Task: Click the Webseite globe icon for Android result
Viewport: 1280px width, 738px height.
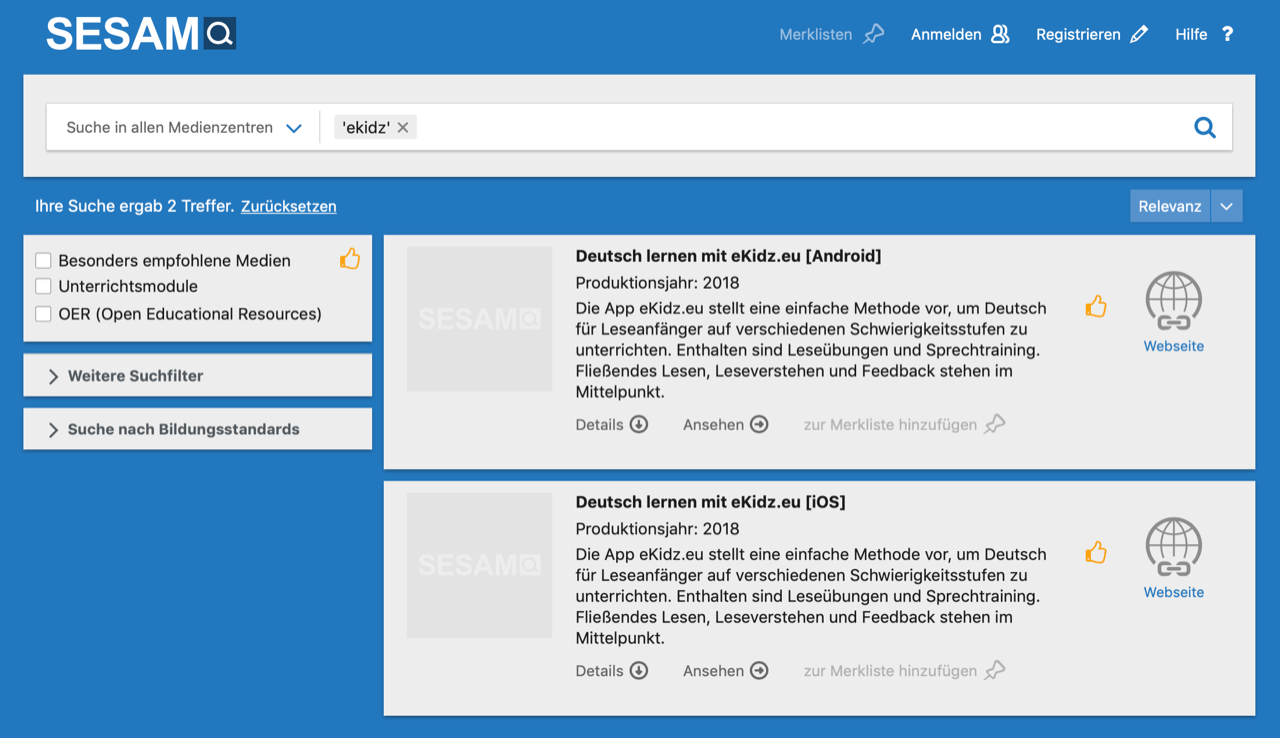Action: coord(1173,301)
